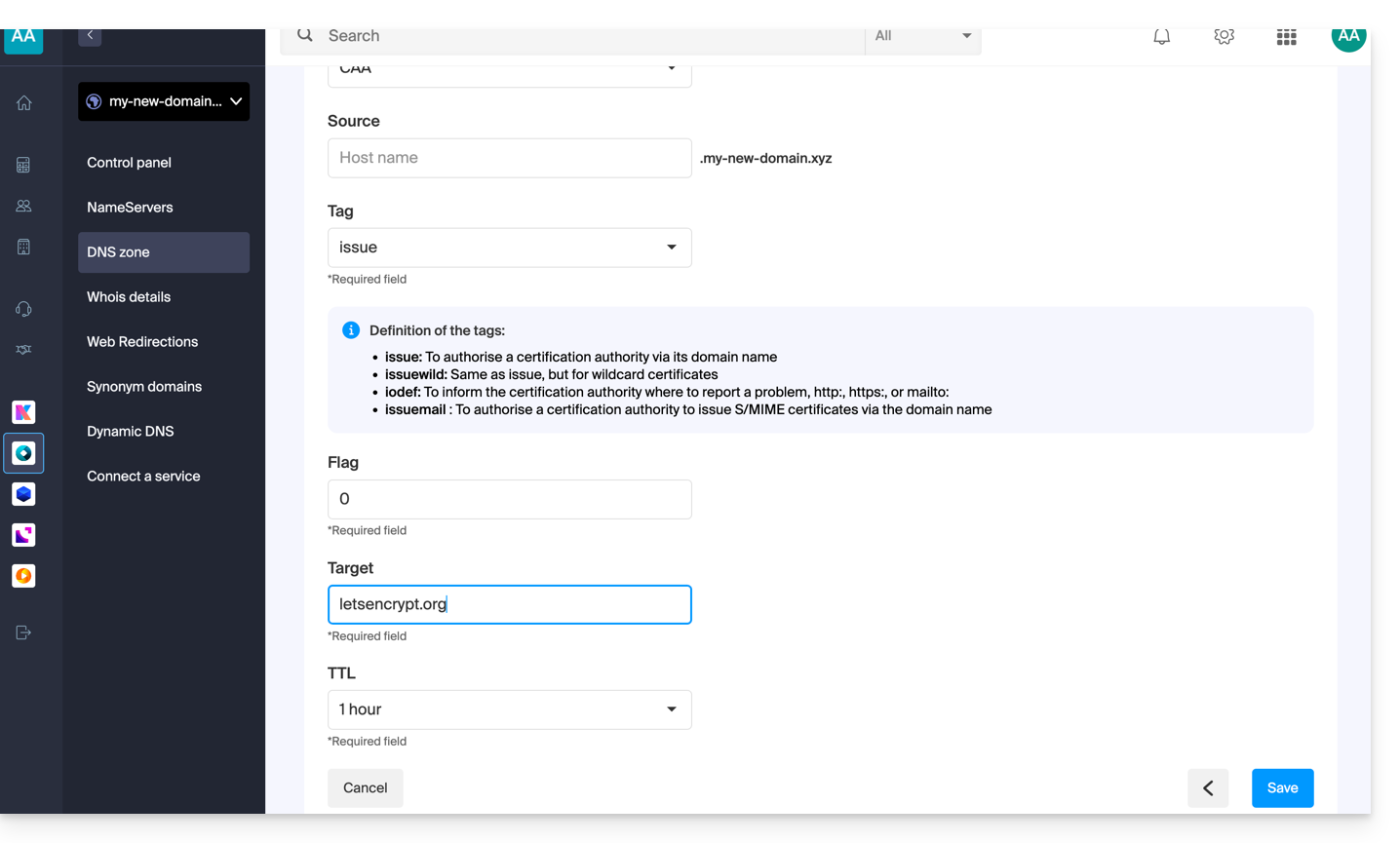Viewport: 1400px width, 843px height.
Task: Open the blue cube app icon
Action: (24, 494)
